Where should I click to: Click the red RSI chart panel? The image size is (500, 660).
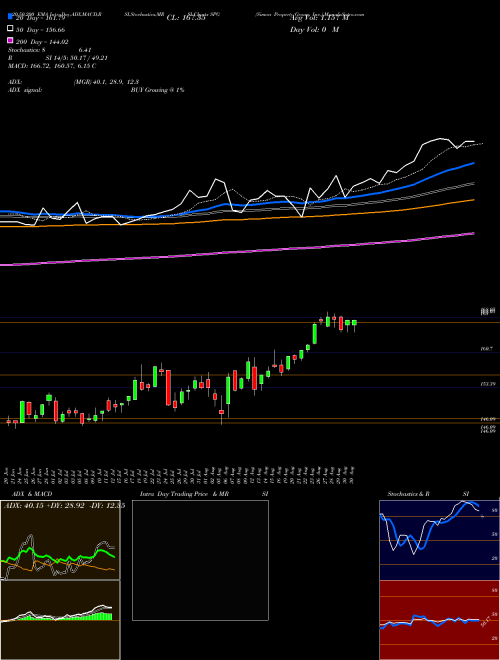439,620
